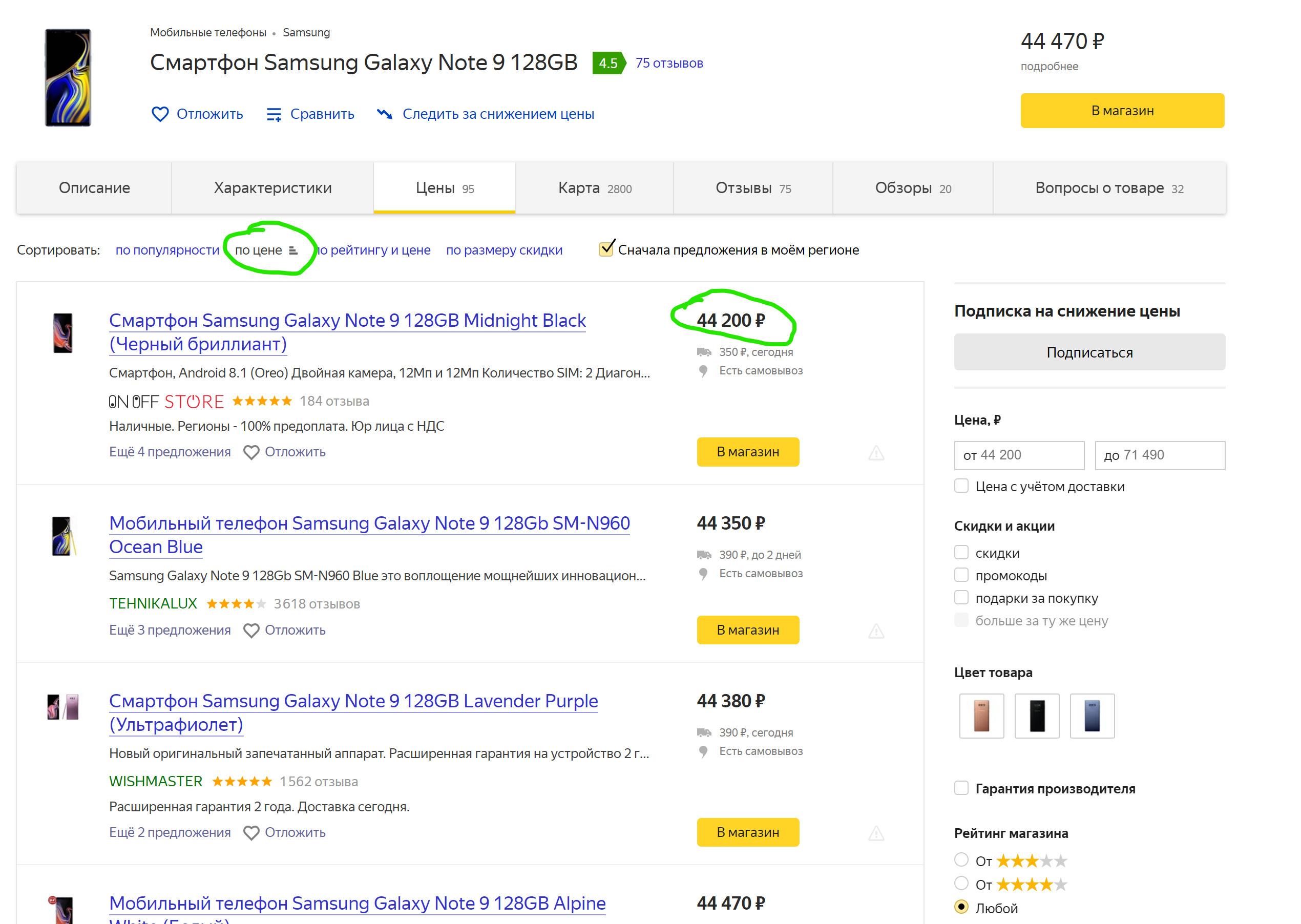Select shop rating from four stars

click(x=961, y=883)
